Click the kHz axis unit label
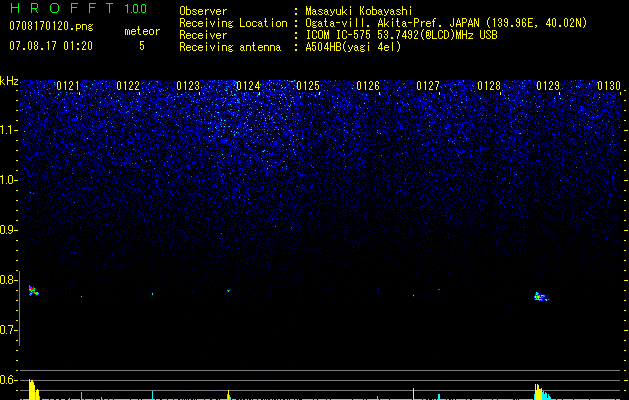This screenshot has width=629, height=400. (9, 81)
